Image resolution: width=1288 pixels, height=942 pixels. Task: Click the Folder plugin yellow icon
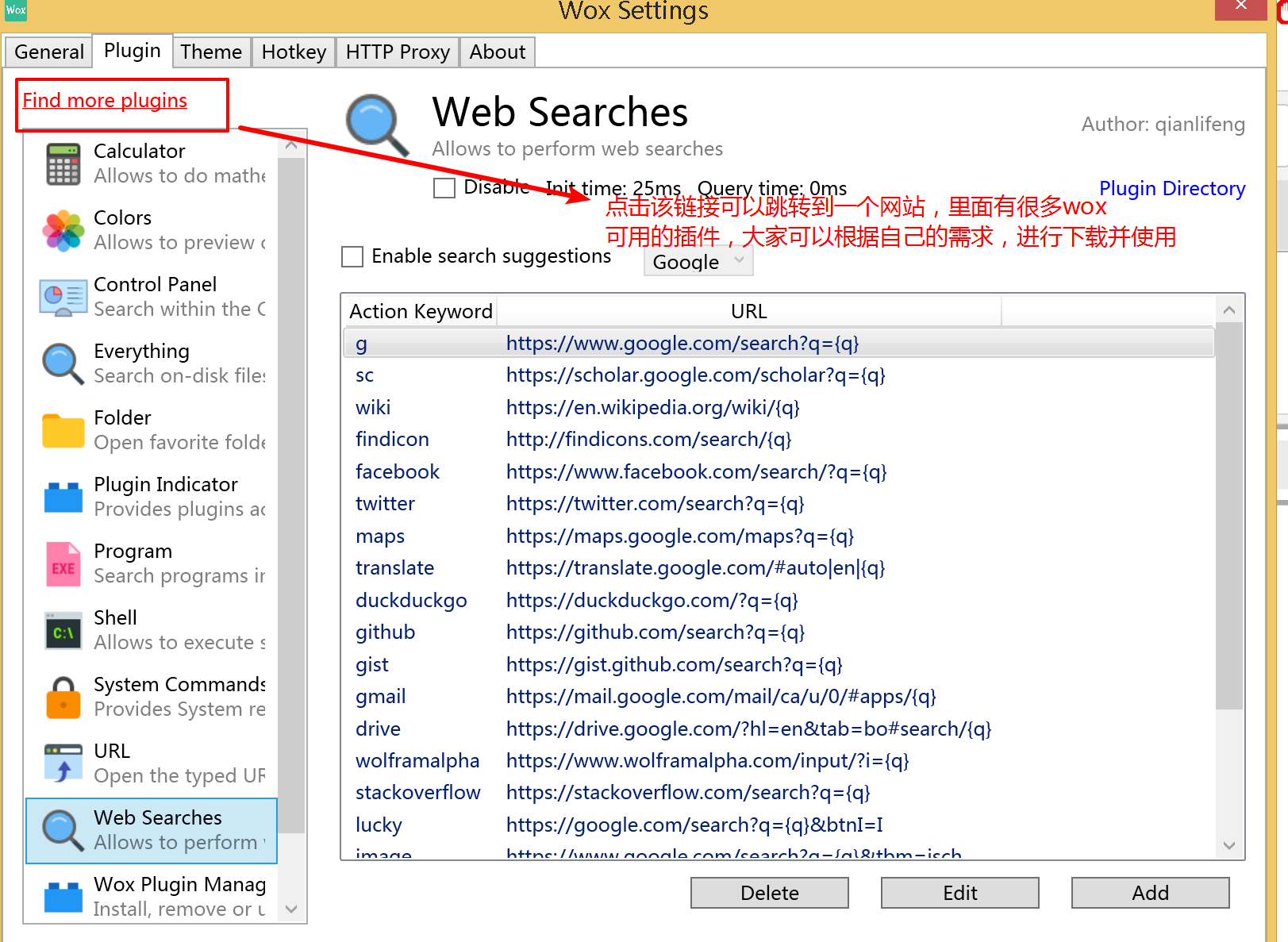(x=63, y=431)
